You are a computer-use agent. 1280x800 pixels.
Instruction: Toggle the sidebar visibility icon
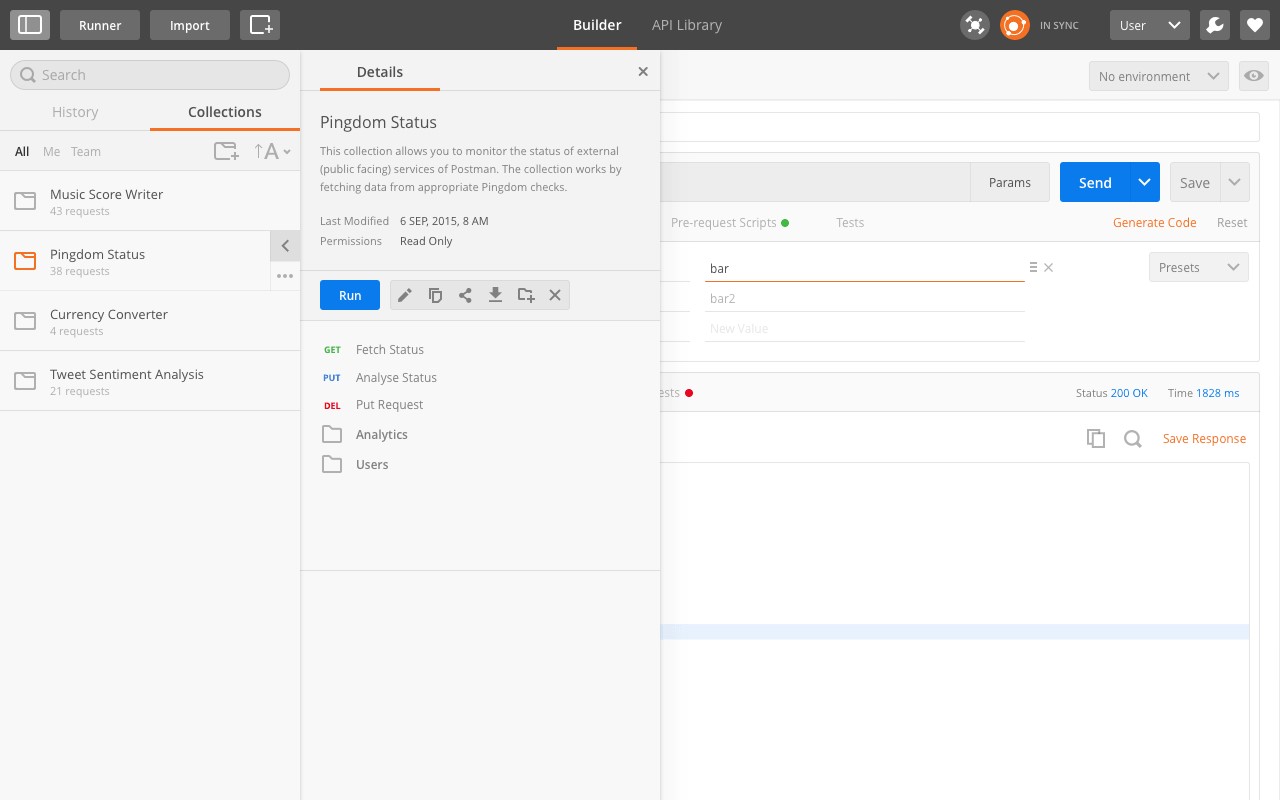coord(30,25)
